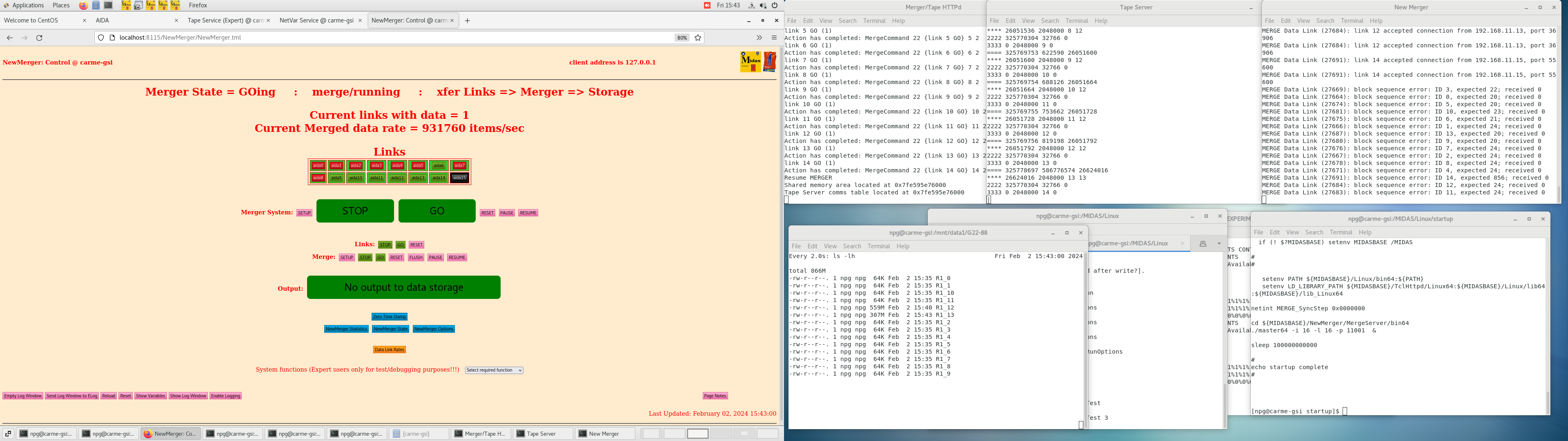Expand the browser toolbar overflow chevron

759,38
